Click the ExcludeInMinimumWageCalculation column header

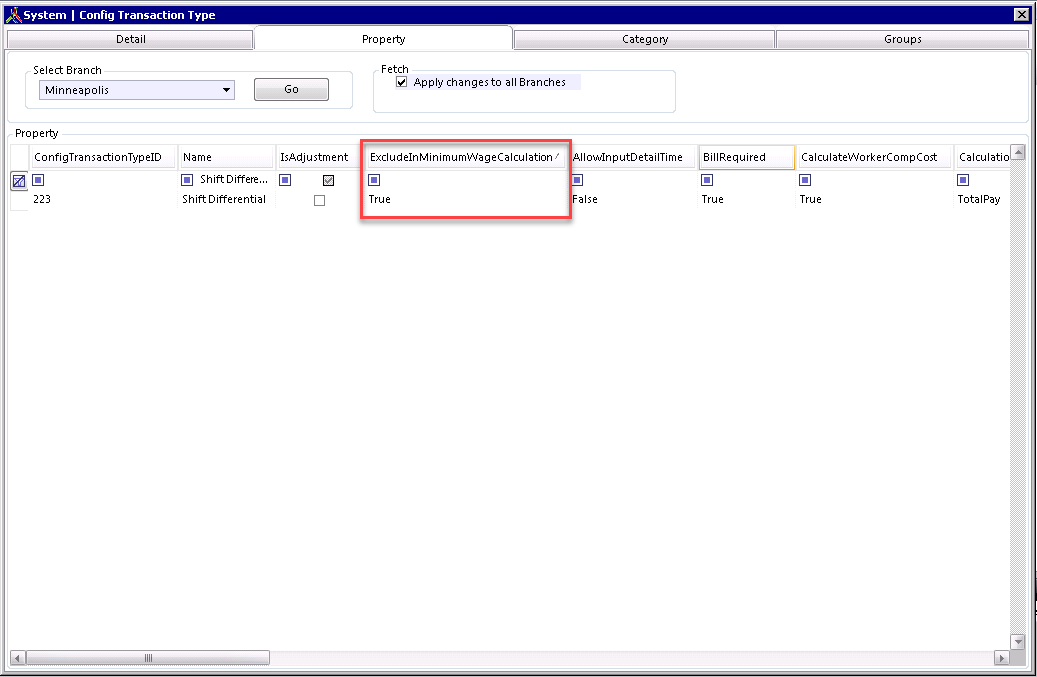466,157
